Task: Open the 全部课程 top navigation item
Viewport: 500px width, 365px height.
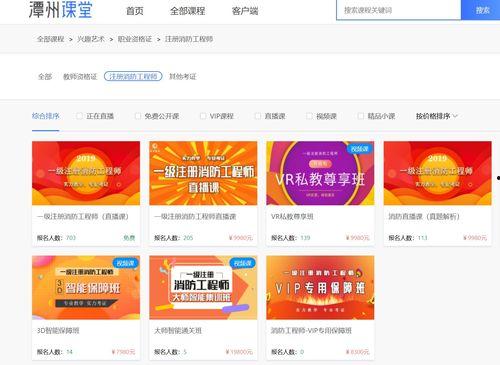Action: pos(187,11)
